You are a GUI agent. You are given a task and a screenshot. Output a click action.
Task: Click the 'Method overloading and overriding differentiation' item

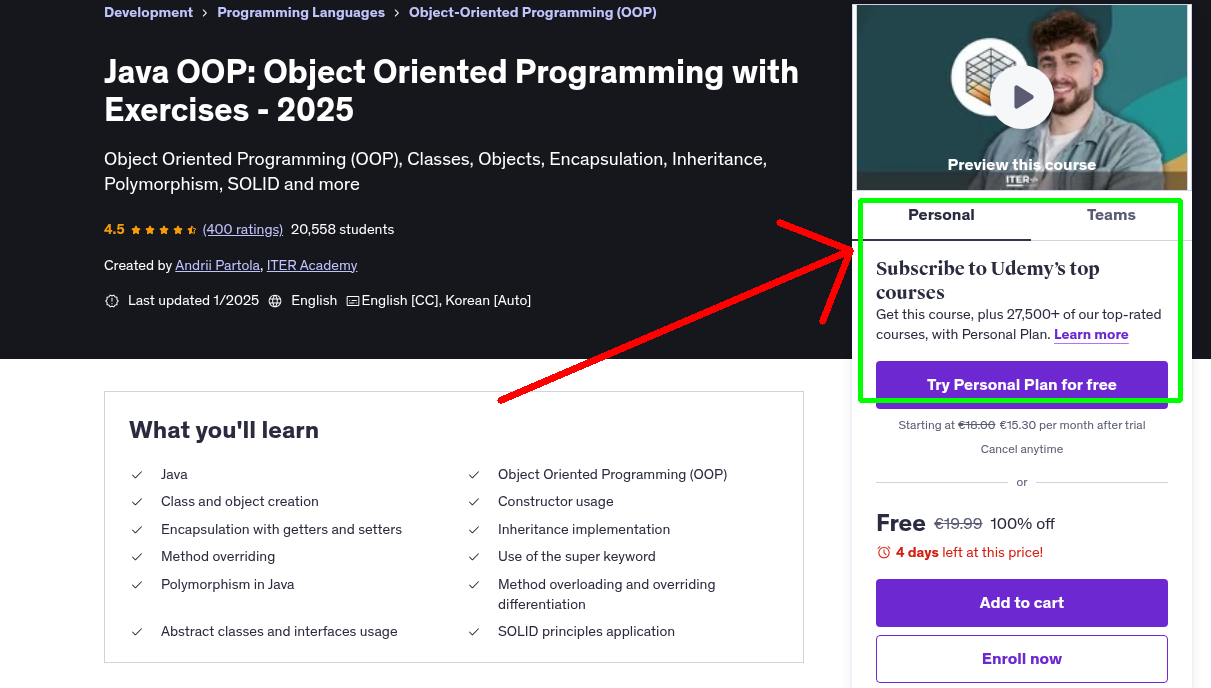coord(607,595)
